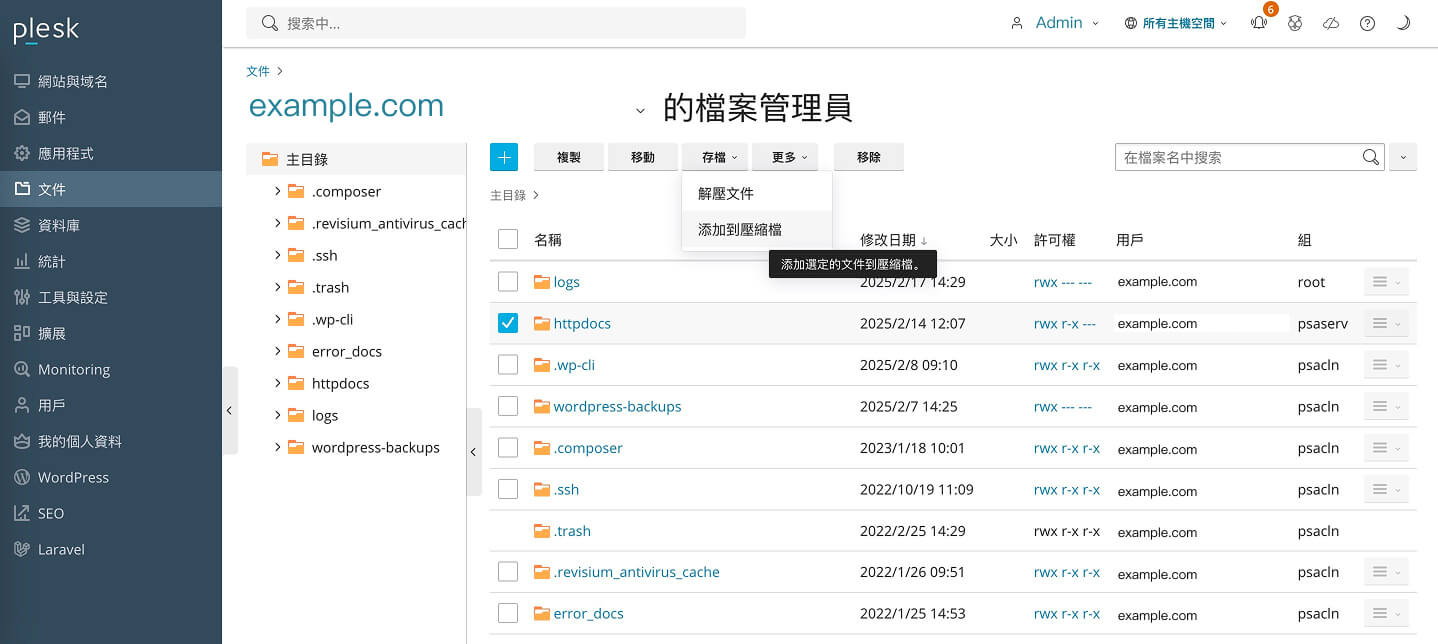Open the Laravel sidebar item
Viewport: 1438px width, 644px height.
click(61, 549)
